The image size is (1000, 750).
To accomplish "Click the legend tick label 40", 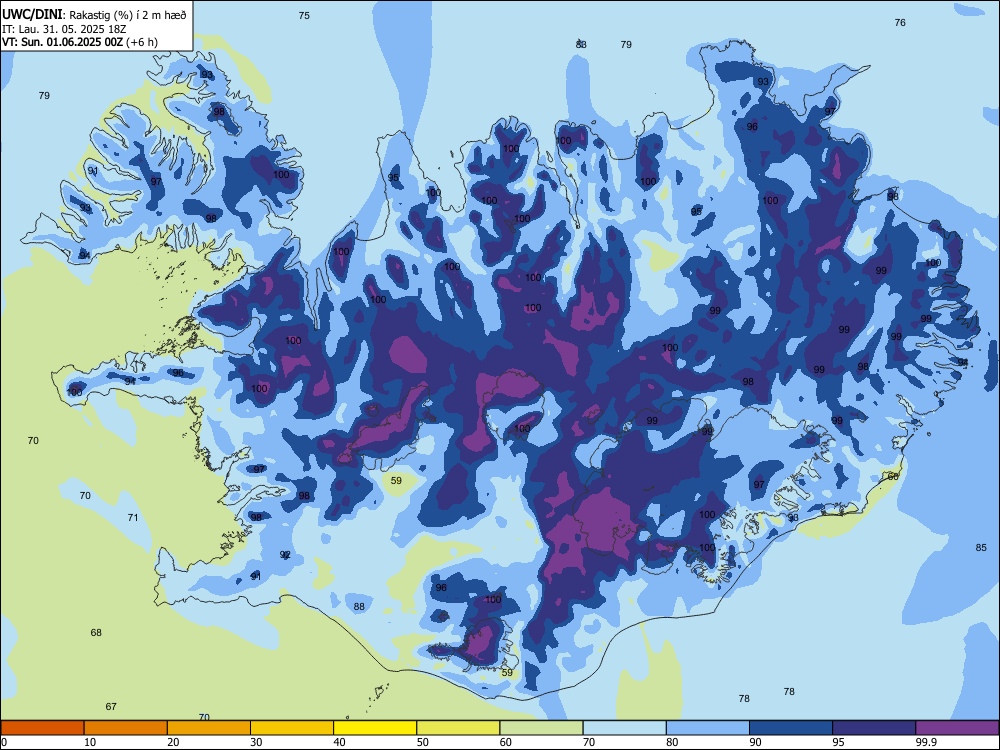I will [339, 742].
